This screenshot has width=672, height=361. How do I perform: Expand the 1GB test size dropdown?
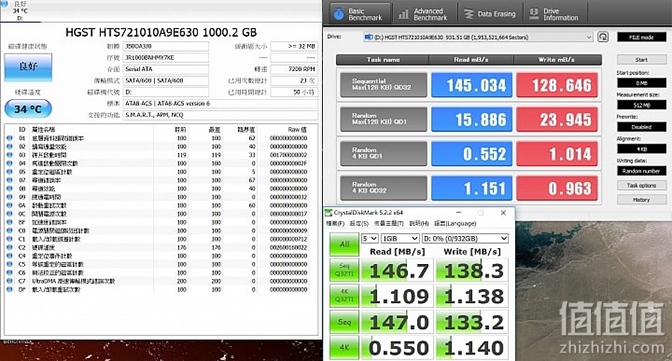point(400,238)
